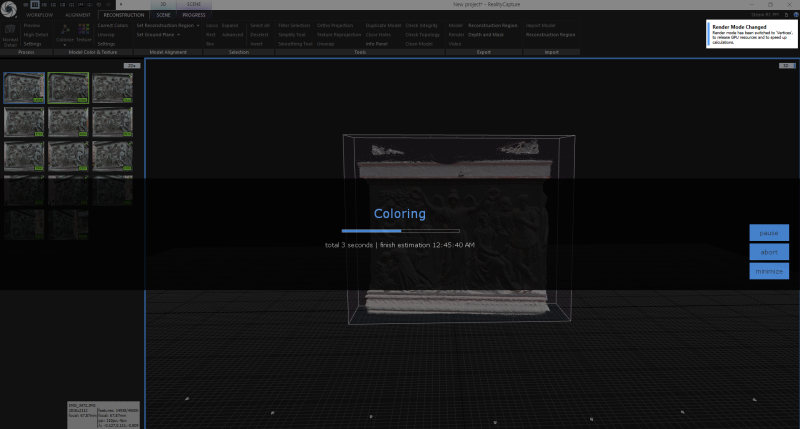The height and width of the screenshot is (429, 800).
Task: Click Video export
Action: click(x=455, y=44)
